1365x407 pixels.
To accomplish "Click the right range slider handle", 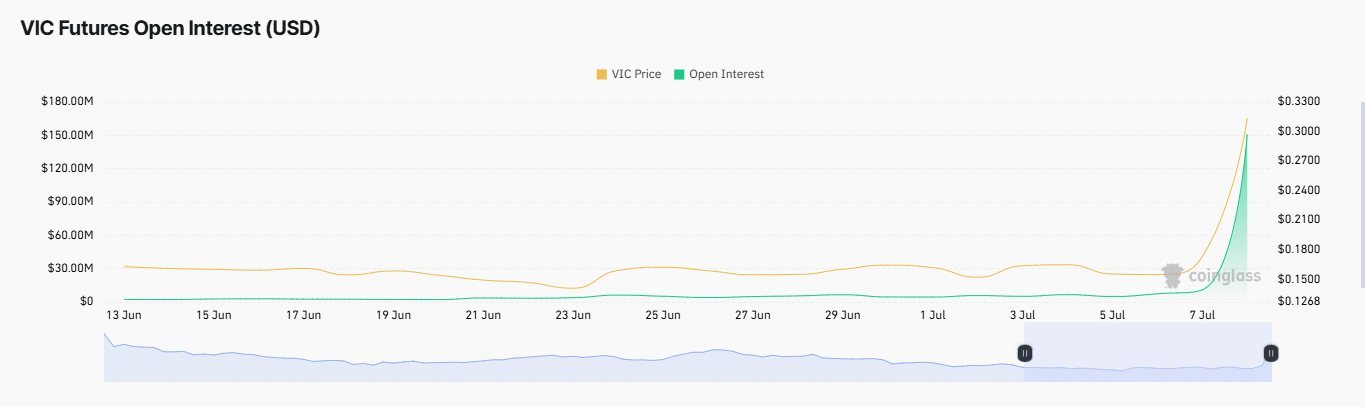I will (x=1270, y=353).
